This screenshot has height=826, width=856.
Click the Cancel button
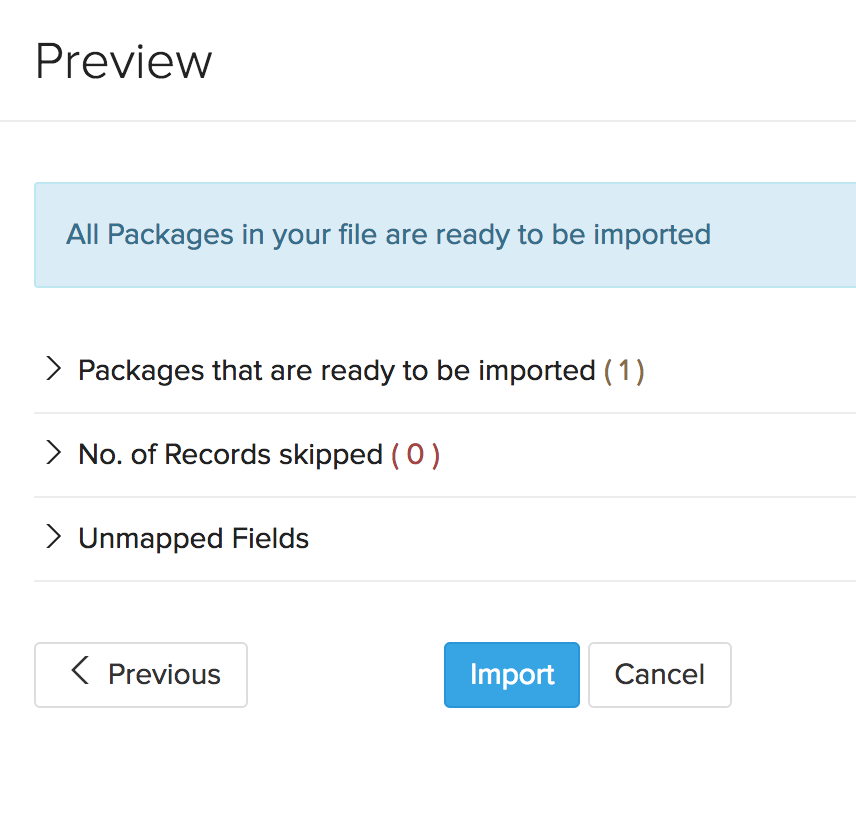(659, 674)
